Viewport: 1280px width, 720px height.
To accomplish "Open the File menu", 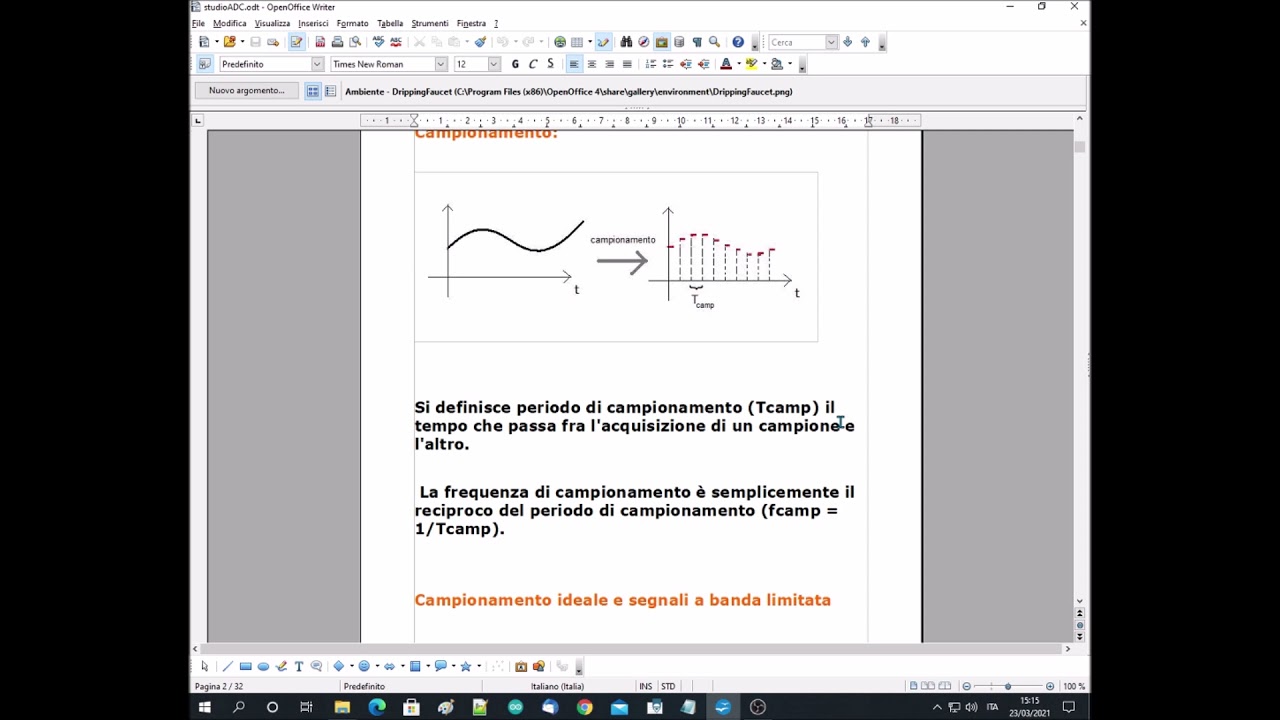I will [x=198, y=23].
